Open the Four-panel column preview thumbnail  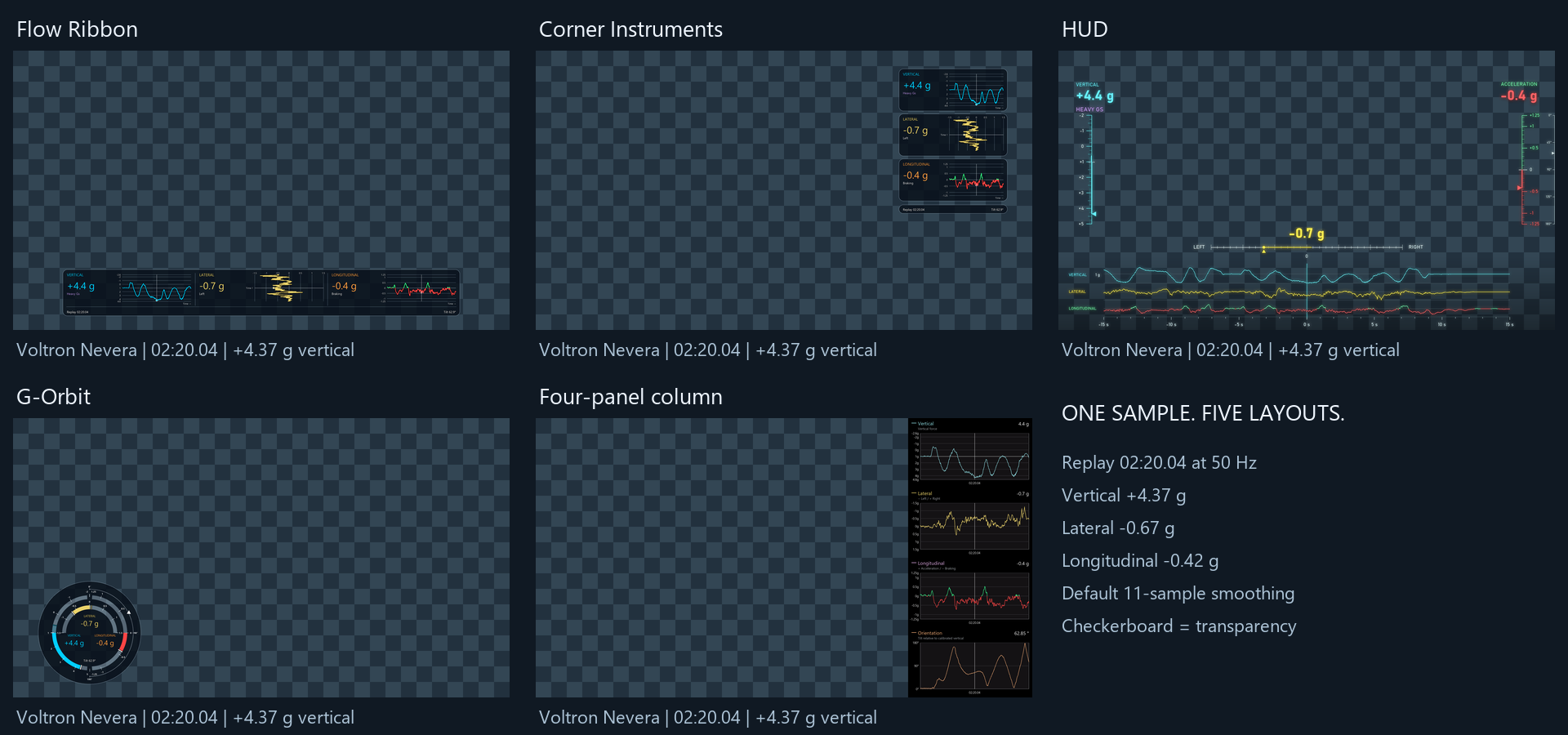tap(784, 558)
